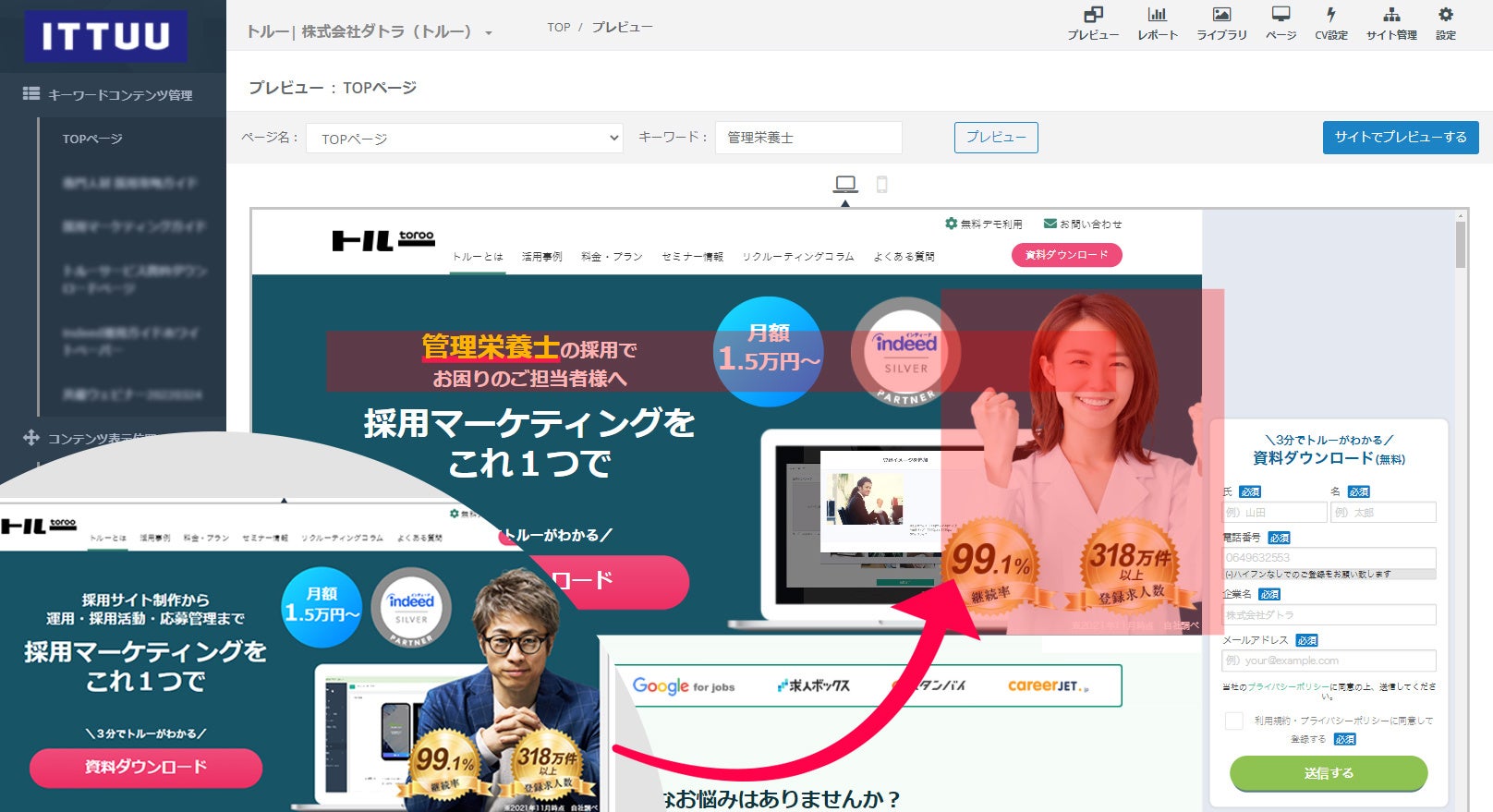The height and width of the screenshot is (812, 1493).
Task: Click the move-arrows icon beside コンテンツ表示
Action: 31,438
